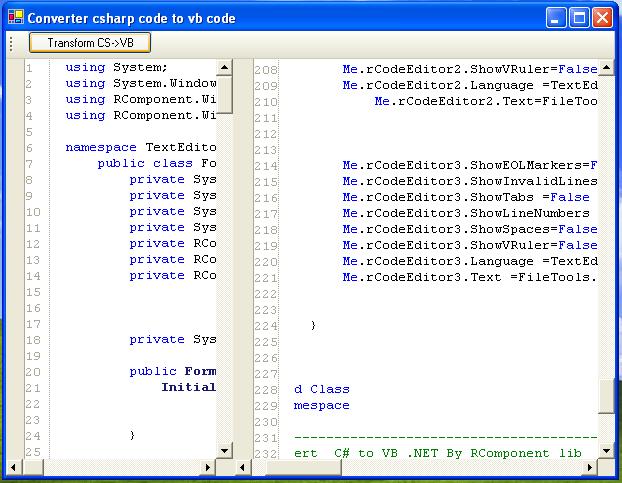Image resolution: width=622 pixels, height=483 pixels.
Task: Click the closing brace on line 24
Action: [x=132, y=435]
